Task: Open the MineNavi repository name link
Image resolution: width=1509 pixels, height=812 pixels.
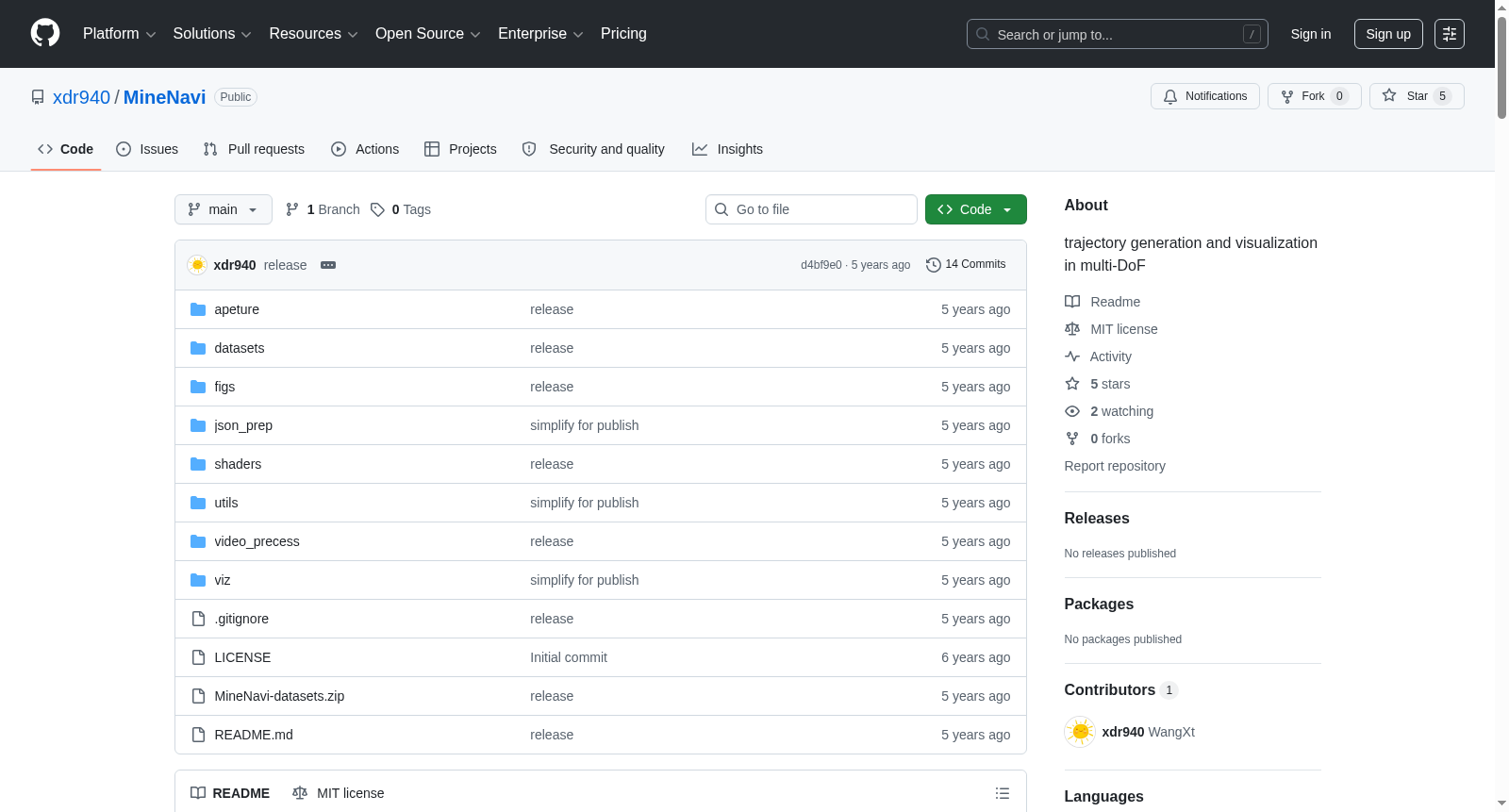Action: (164, 97)
